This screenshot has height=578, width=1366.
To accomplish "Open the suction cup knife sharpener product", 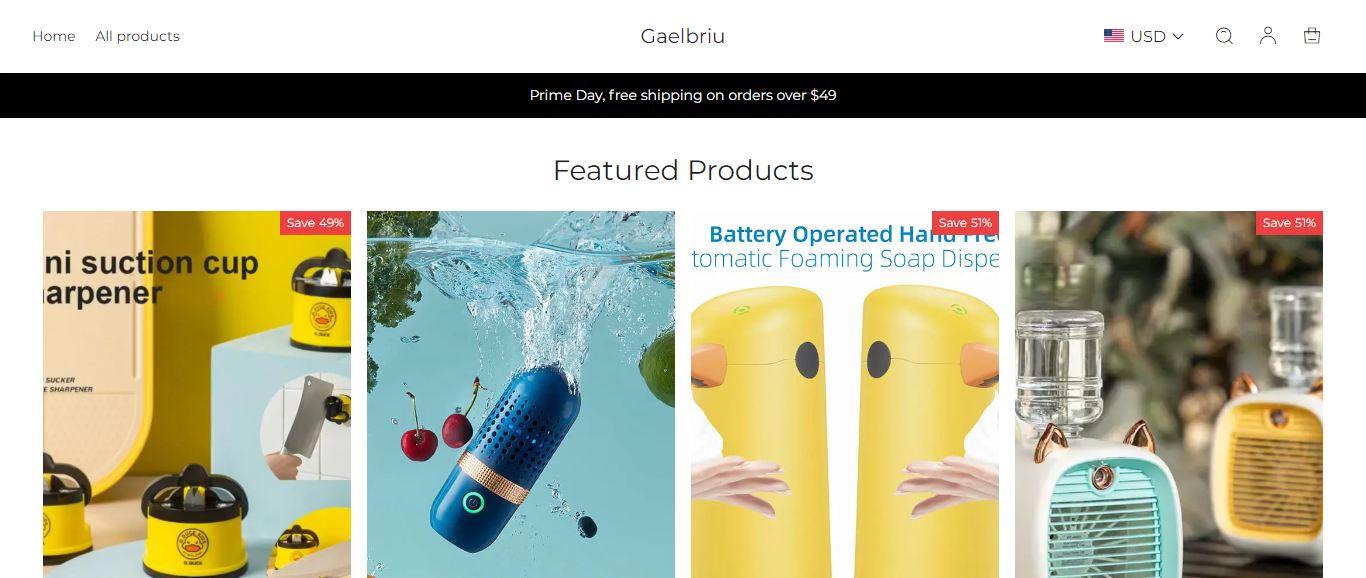I will [197, 394].
